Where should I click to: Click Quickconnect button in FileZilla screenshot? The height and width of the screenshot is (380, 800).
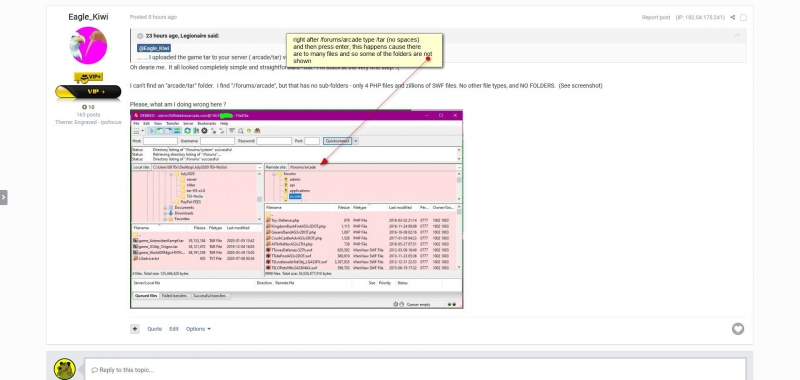(337, 141)
